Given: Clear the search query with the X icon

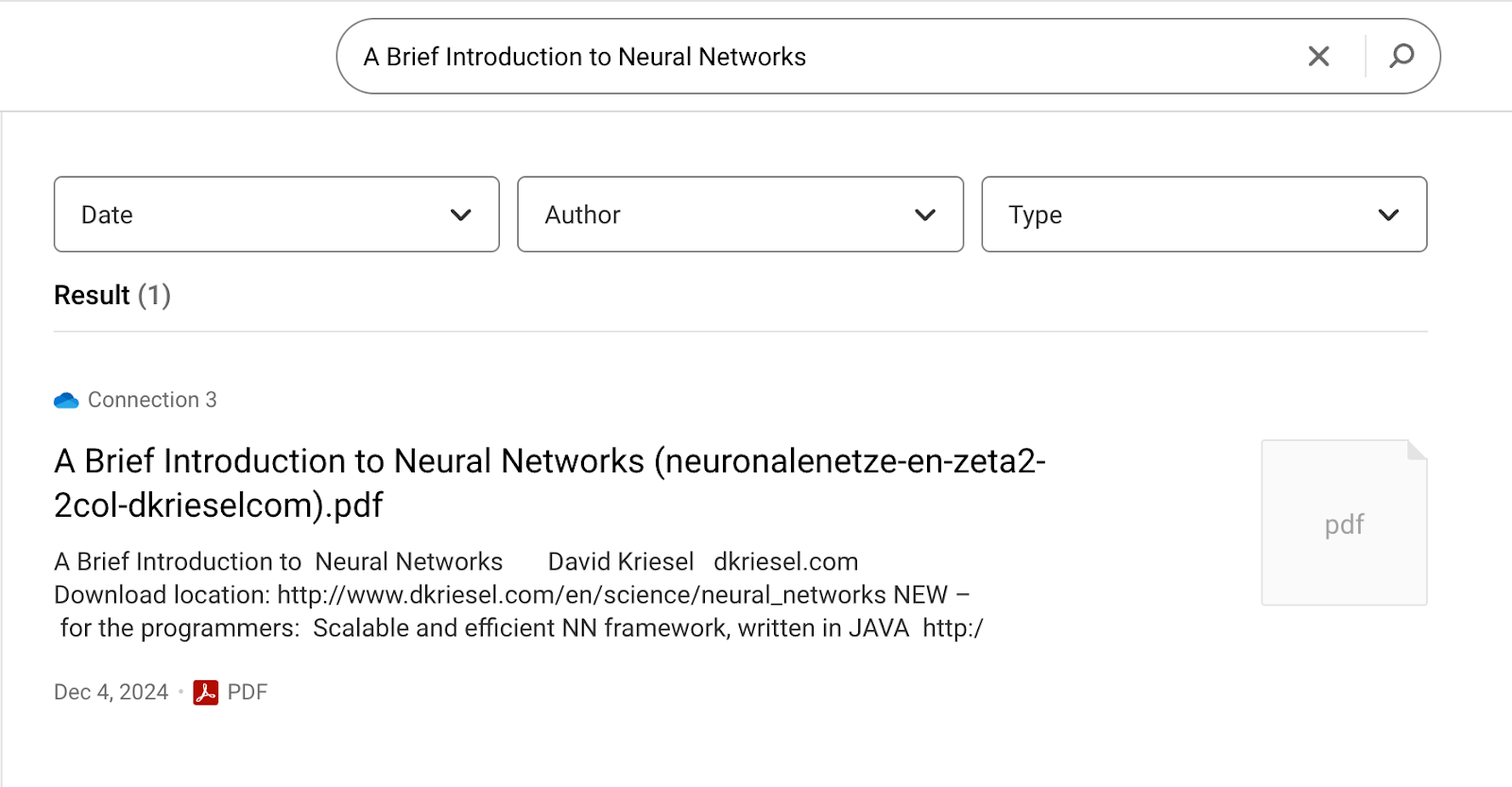Looking at the screenshot, I should point(1318,57).
